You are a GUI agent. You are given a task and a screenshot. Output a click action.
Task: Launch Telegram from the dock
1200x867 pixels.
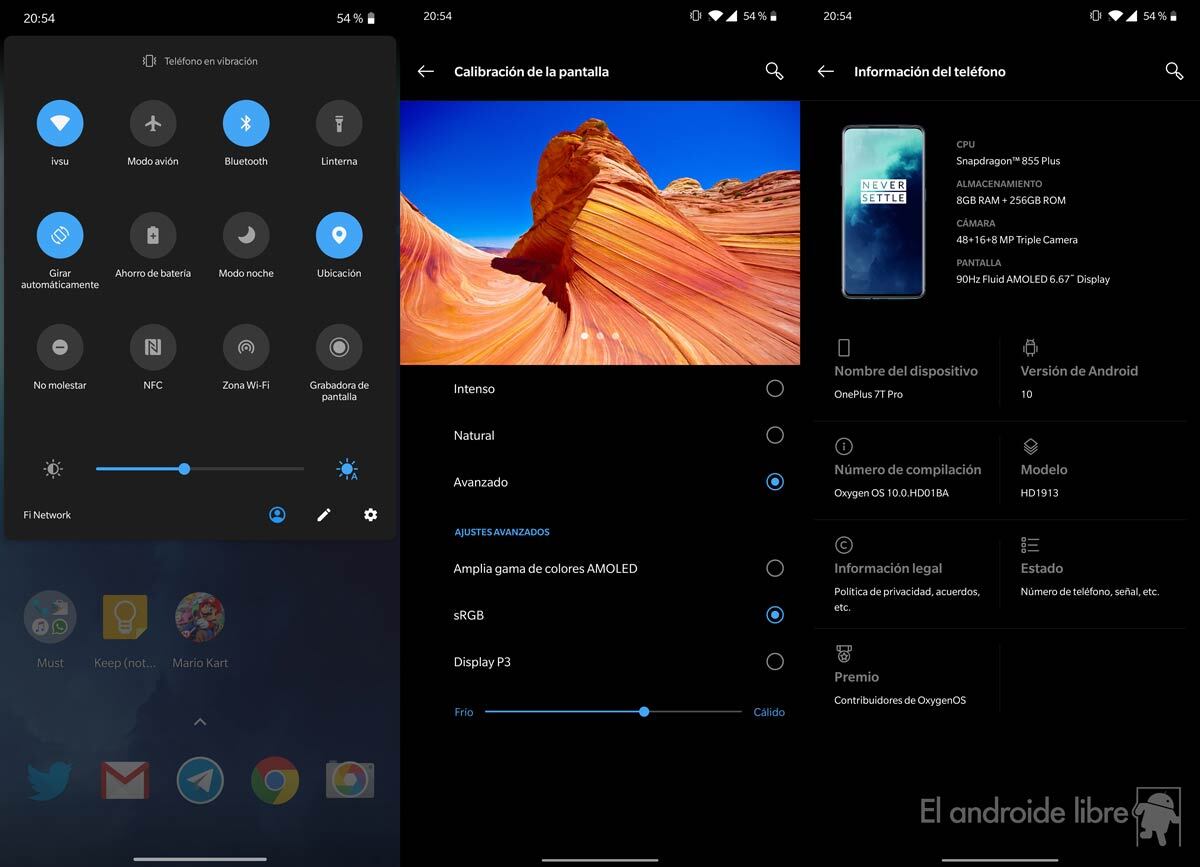click(x=200, y=780)
